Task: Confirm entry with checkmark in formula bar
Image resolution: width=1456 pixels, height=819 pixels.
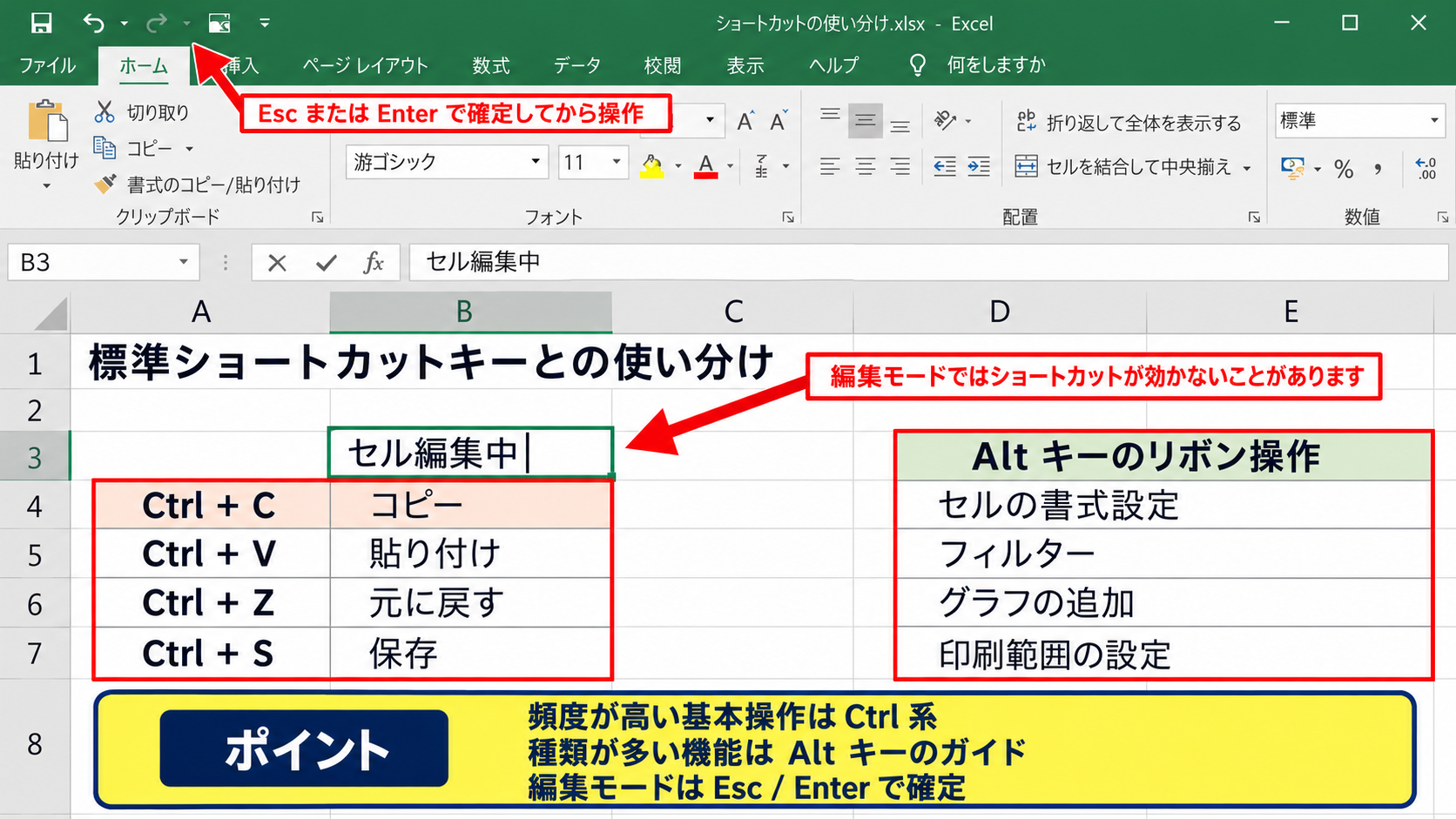Action: point(327,263)
